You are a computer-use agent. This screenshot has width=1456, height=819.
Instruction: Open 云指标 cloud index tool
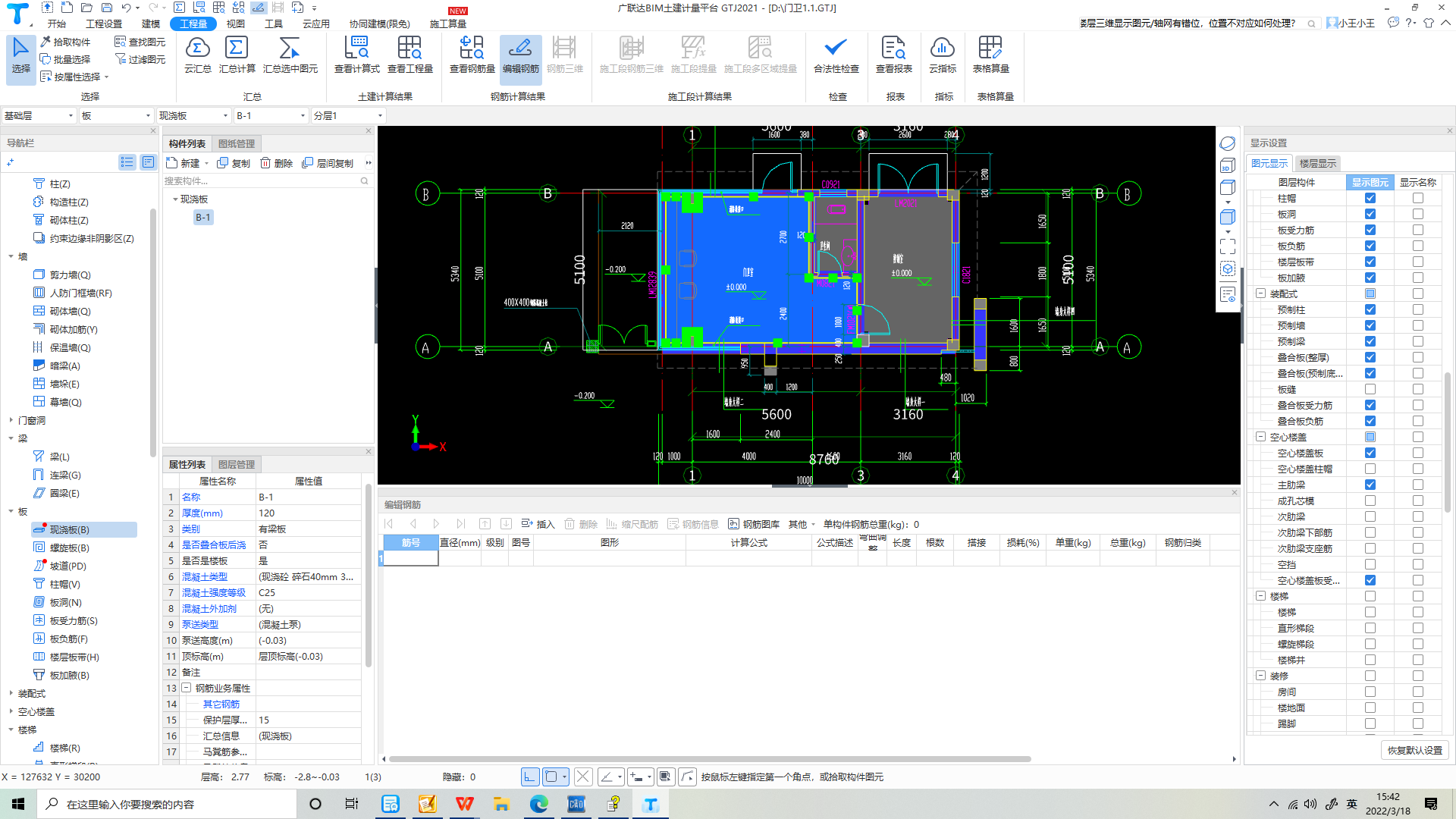coord(942,55)
